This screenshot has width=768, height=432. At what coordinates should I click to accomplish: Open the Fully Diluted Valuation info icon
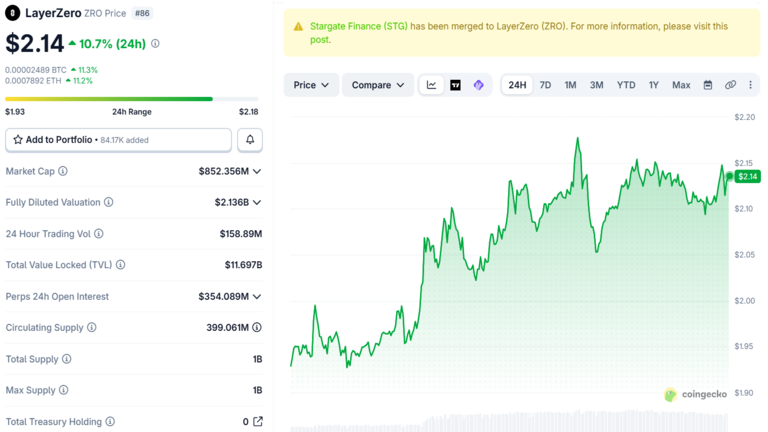[109, 202]
